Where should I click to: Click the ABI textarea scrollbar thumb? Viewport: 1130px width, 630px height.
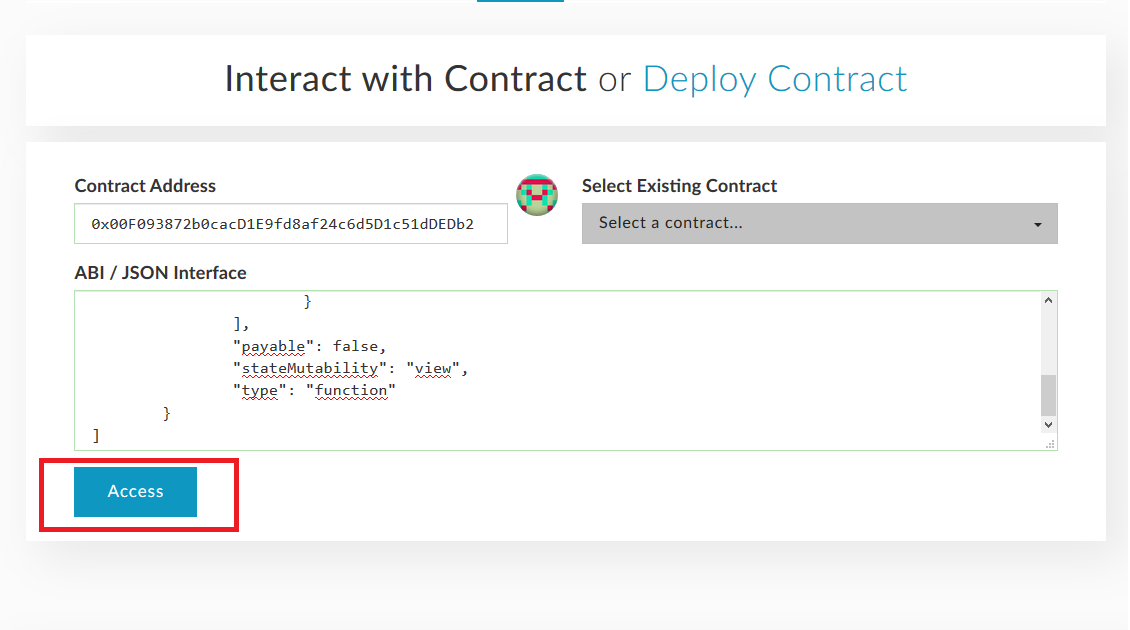pyautogui.click(x=1048, y=394)
